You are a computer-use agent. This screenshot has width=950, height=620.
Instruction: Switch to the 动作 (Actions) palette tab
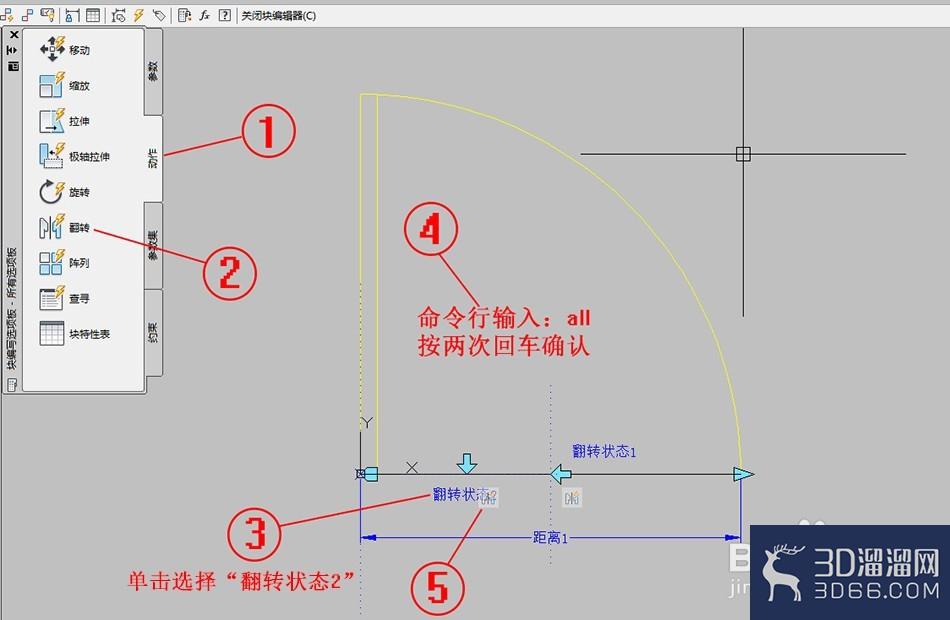click(x=153, y=158)
